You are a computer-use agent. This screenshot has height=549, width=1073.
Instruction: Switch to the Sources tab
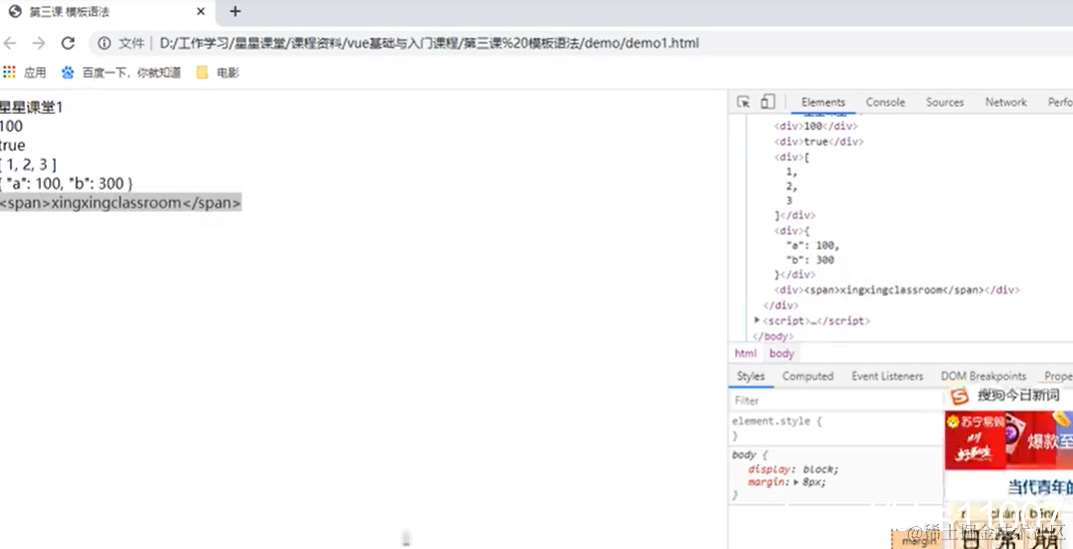[x=945, y=102]
